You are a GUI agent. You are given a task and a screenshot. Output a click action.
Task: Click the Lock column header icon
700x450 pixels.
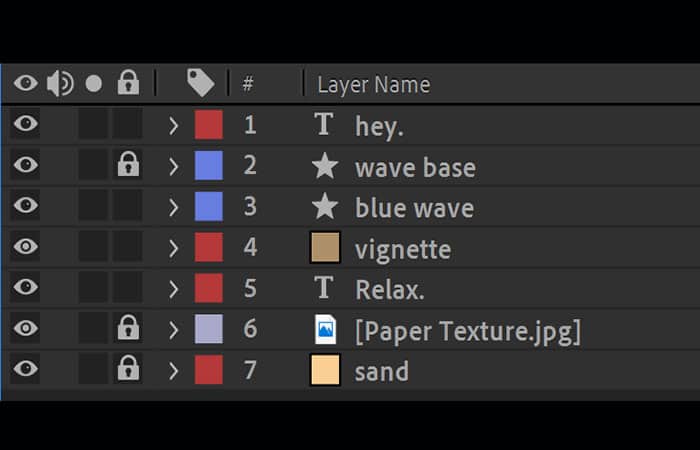[129, 82]
